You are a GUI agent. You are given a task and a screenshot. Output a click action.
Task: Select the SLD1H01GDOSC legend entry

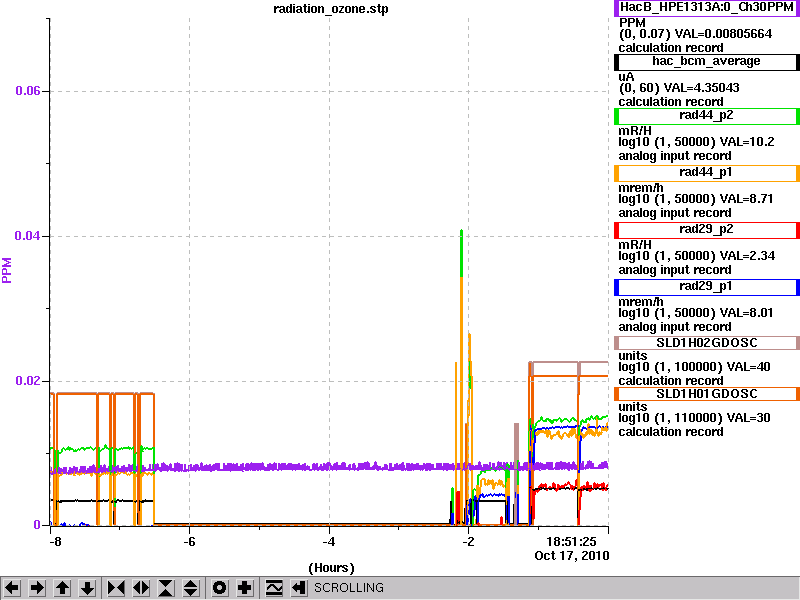(707, 394)
